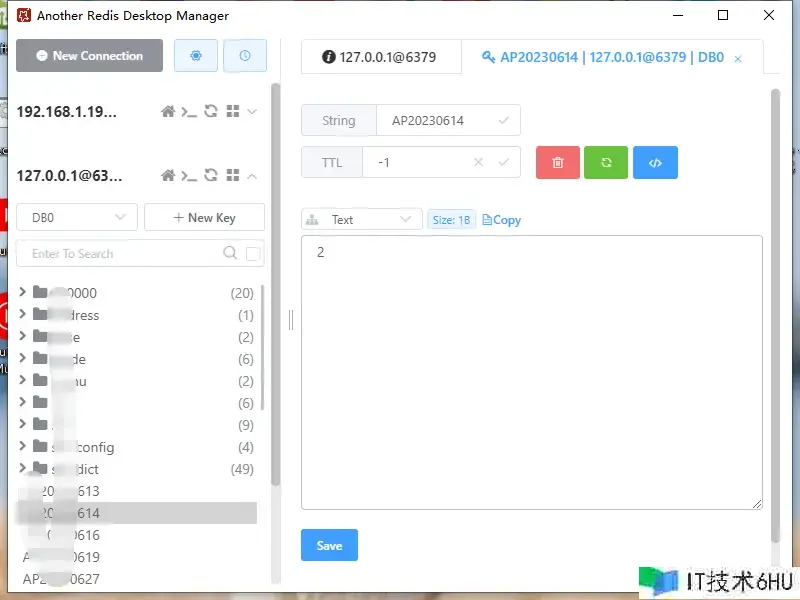
Task: Delete key with the red trash button
Action: pyautogui.click(x=558, y=162)
